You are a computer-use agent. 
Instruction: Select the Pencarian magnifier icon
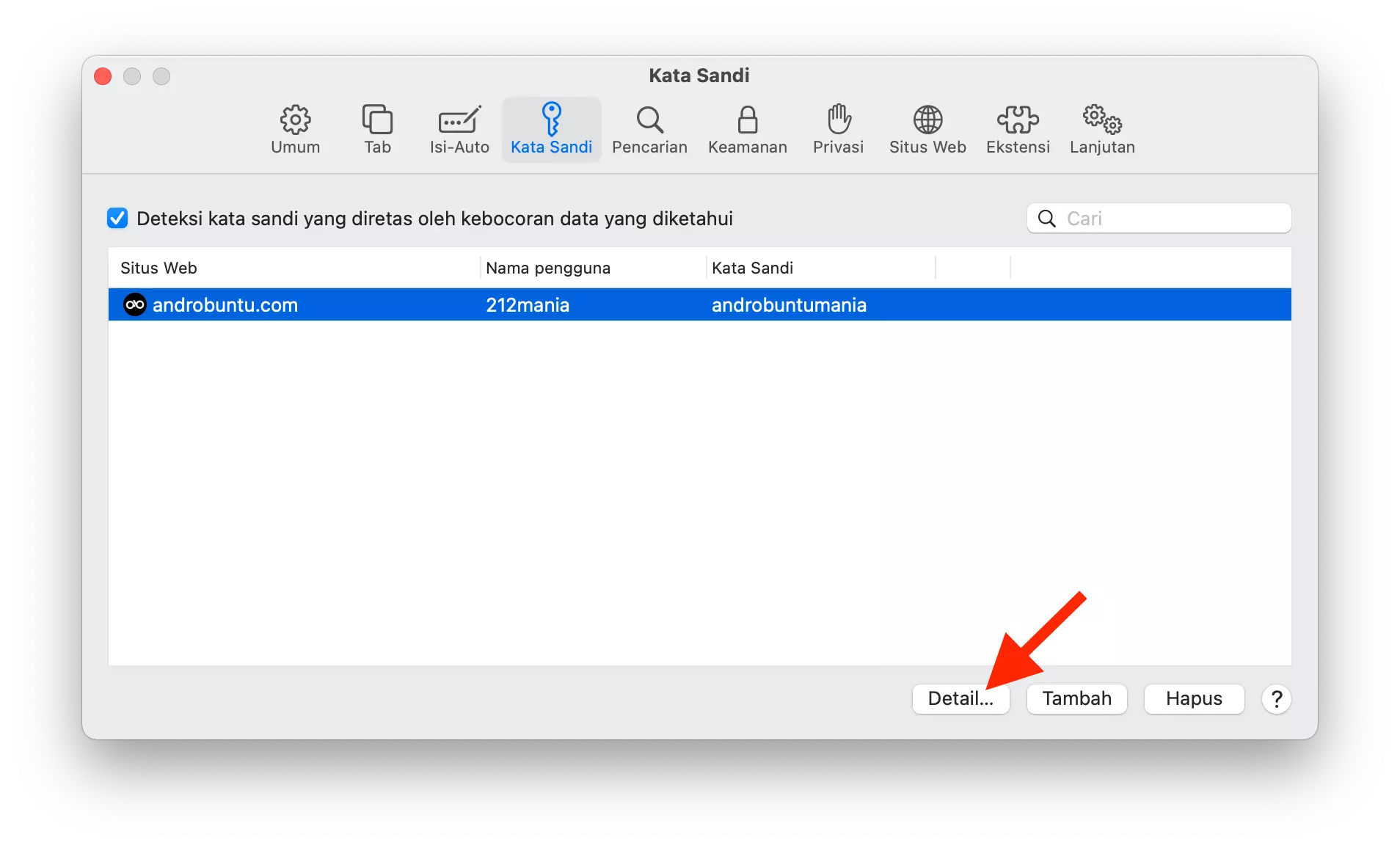click(x=649, y=129)
